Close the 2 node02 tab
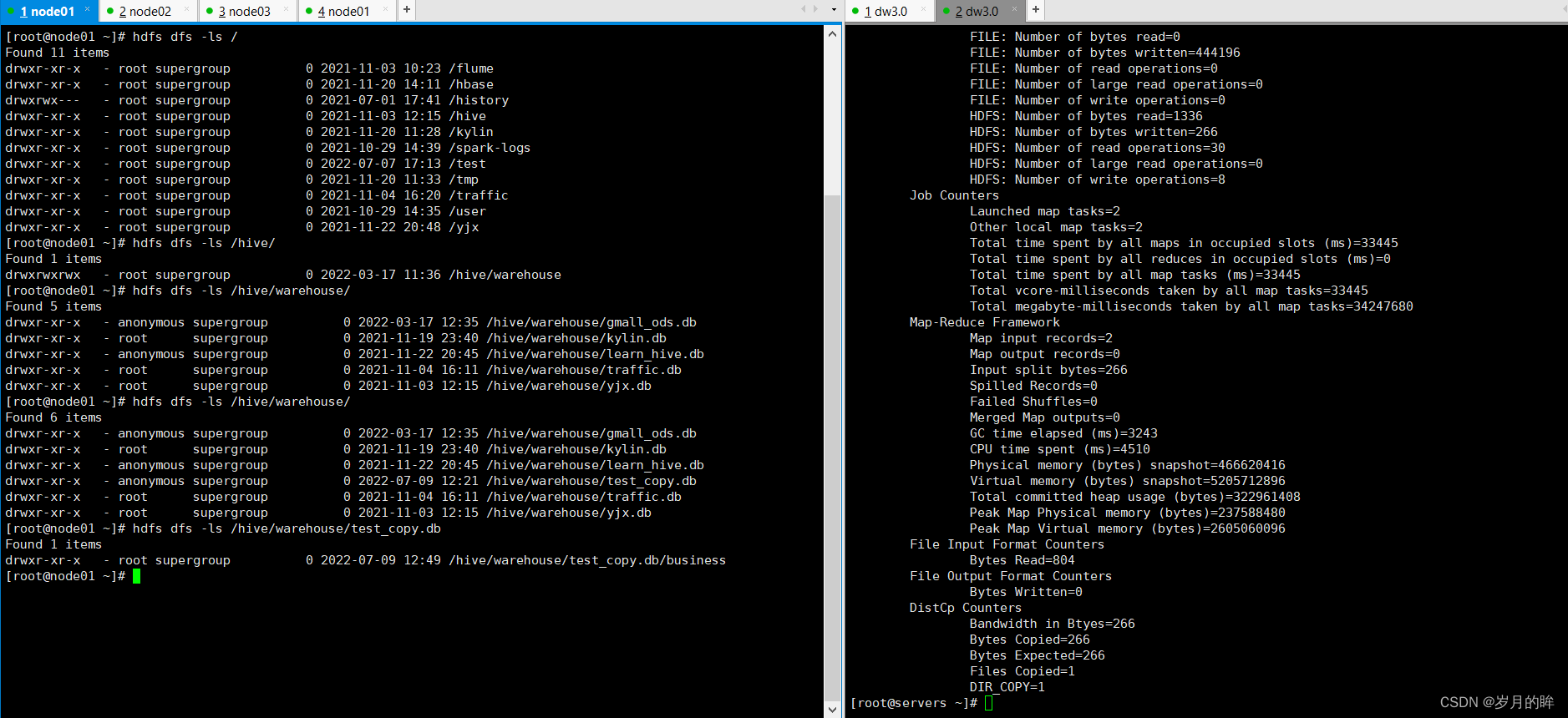1568x718 pixels. pos(186,9)
